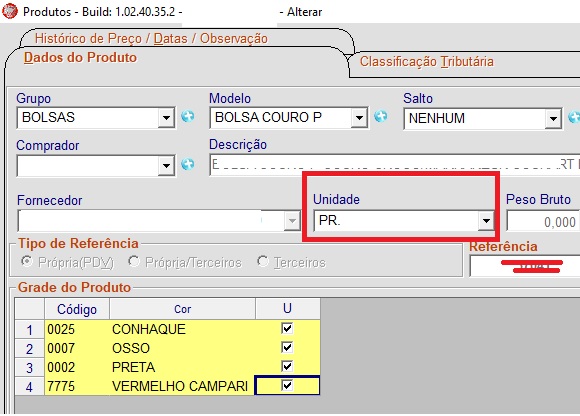Screen dimensions: 580x416
Task: Select the Própria/Terceiros radio option
Action: (x=134, y=261)
